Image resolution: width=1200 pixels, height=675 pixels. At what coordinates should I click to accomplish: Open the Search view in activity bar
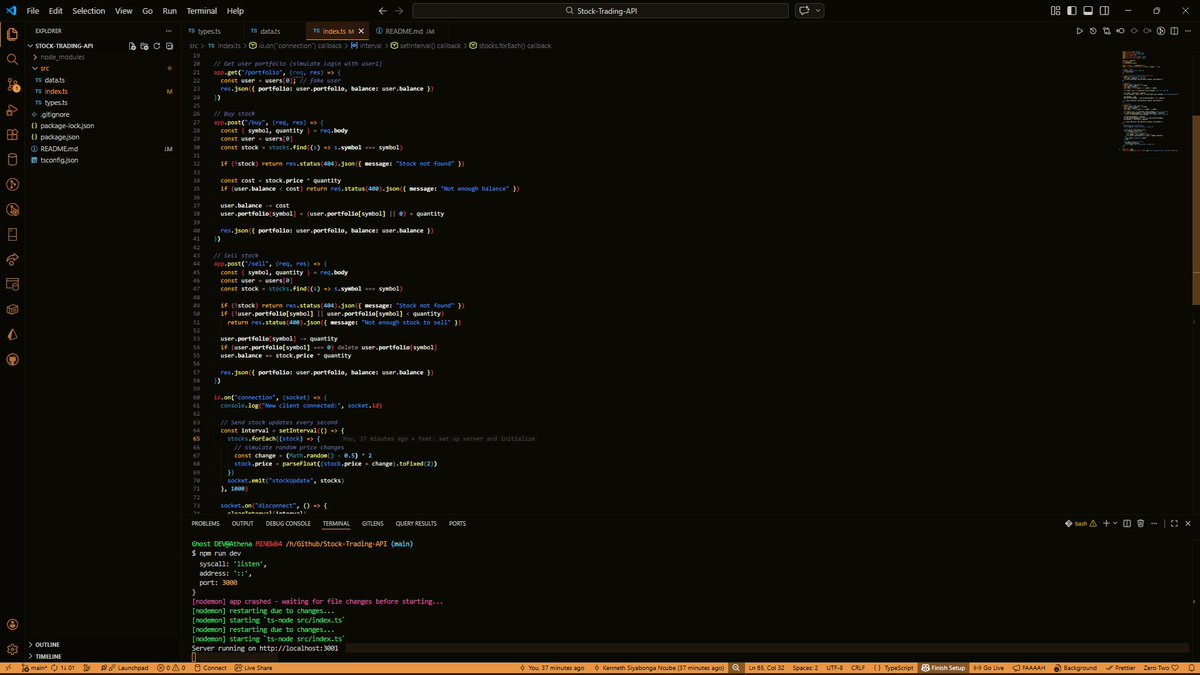click(13, 59)
